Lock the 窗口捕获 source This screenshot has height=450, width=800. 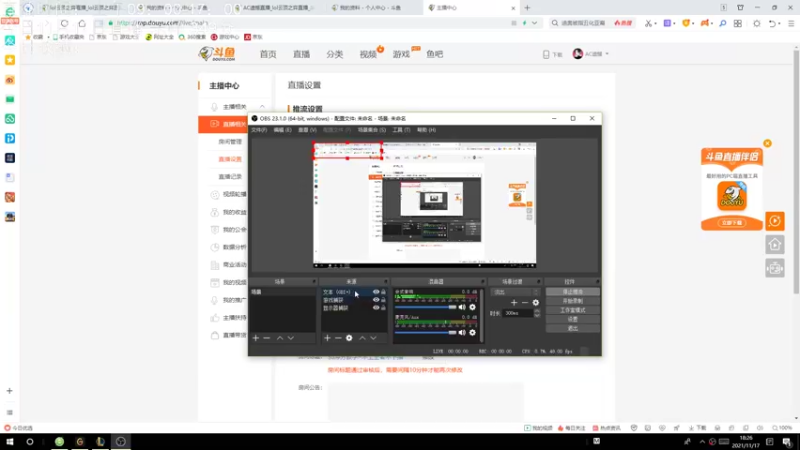384,300
